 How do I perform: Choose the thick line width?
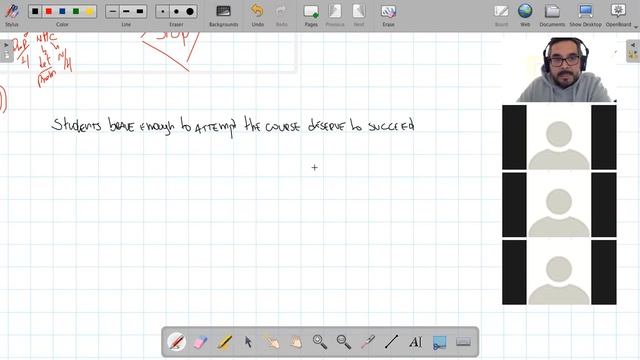[140, 11]
